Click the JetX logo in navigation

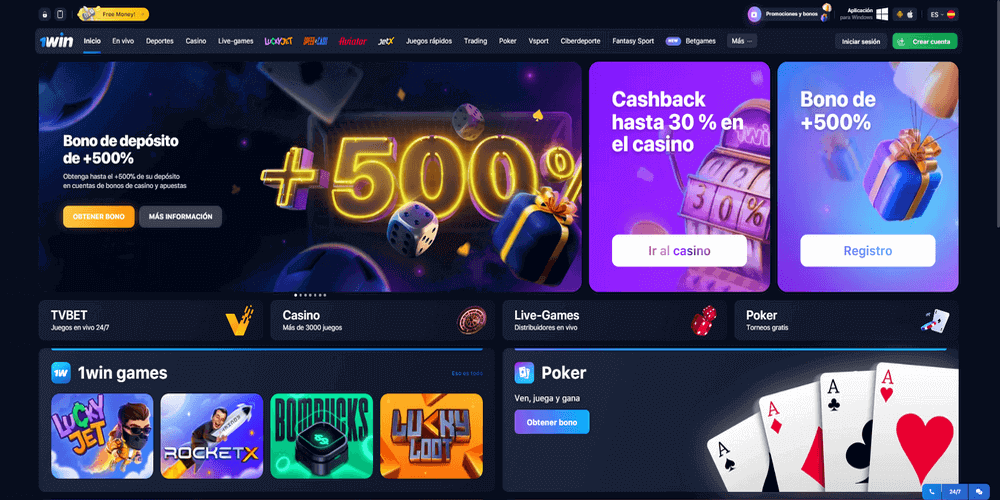(386, 41)
